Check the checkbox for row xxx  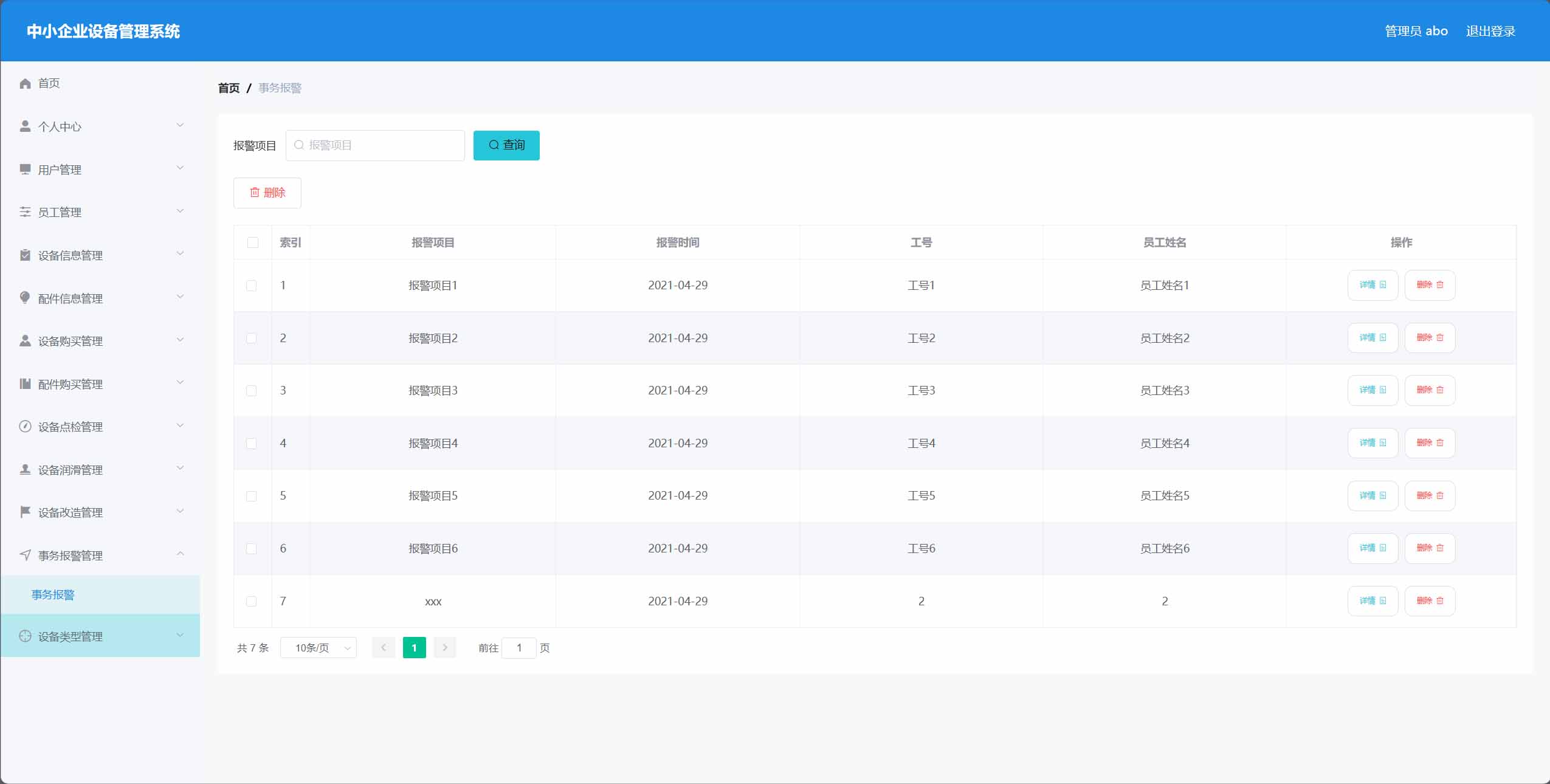coord(251,601)
